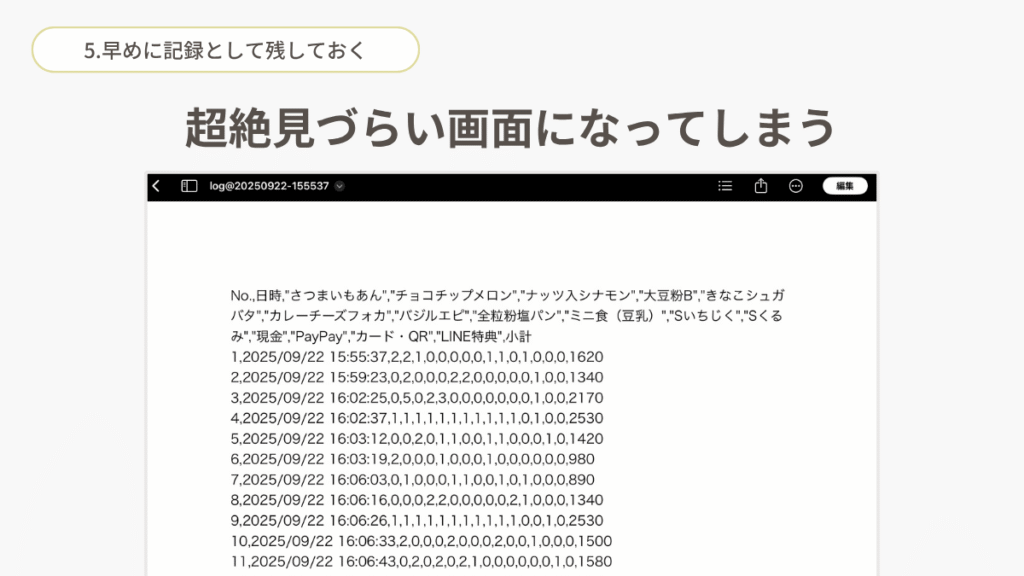
Task: Select log row 3 ending in 2170
Action: [417, 398]
